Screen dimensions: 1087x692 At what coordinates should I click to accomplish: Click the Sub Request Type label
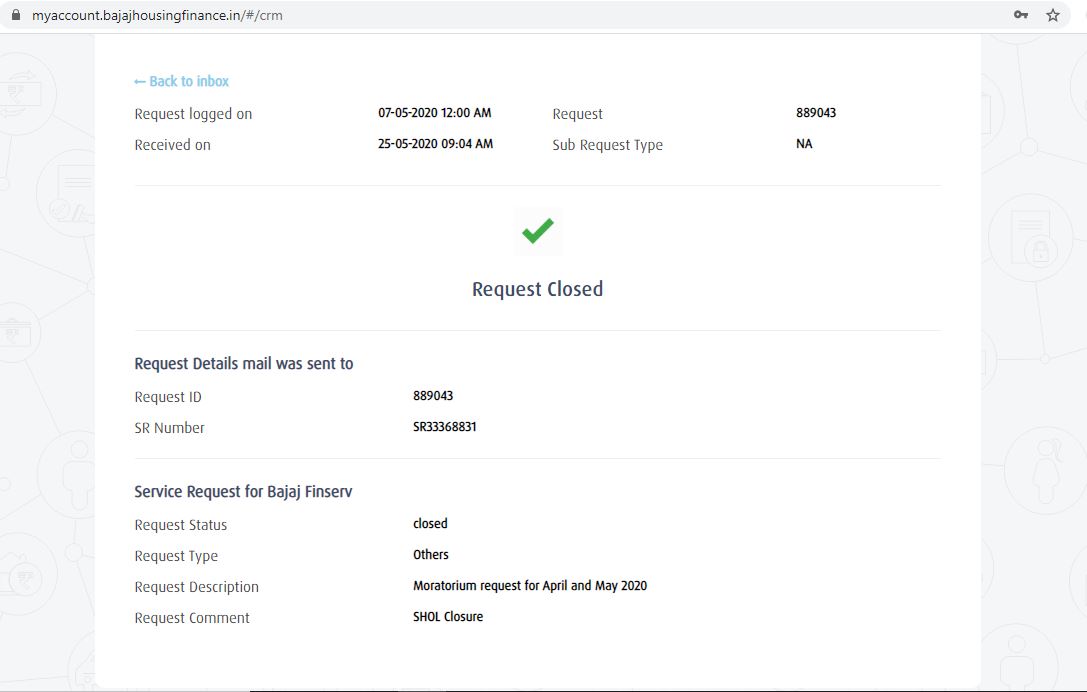pos(607,145)
